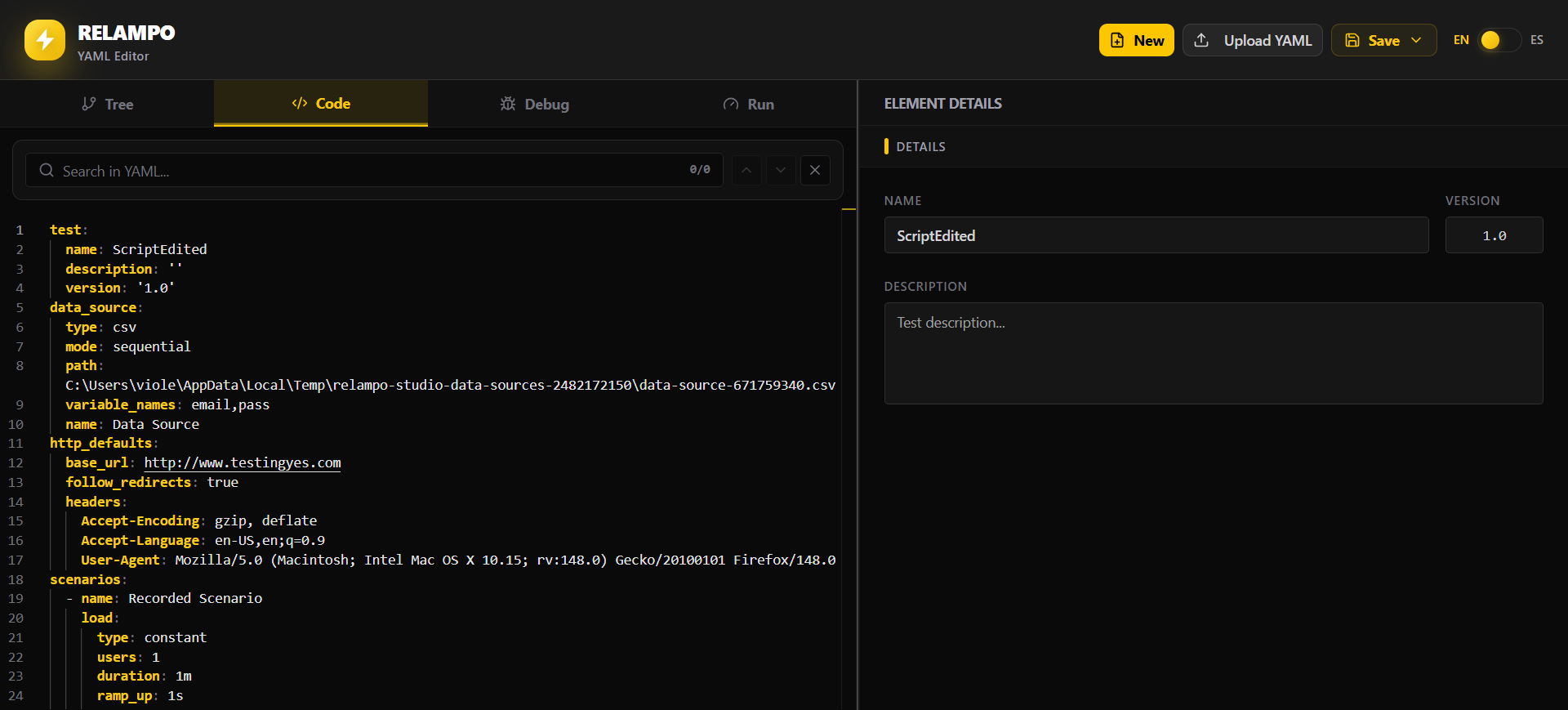Click the 'http_defaults:' key in code

tap(104, 443)
